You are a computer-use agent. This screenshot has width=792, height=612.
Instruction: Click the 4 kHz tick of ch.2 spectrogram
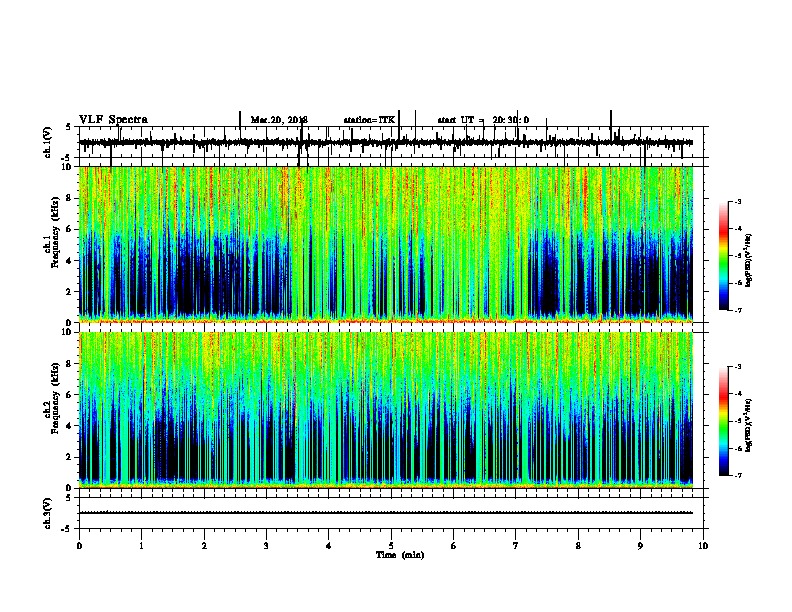69,426
